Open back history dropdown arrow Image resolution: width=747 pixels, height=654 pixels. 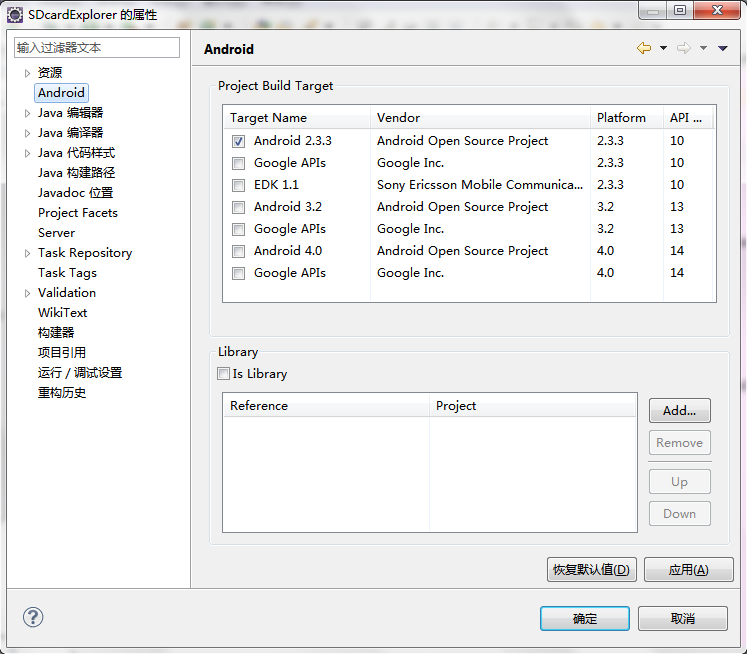tap(663, 48)
